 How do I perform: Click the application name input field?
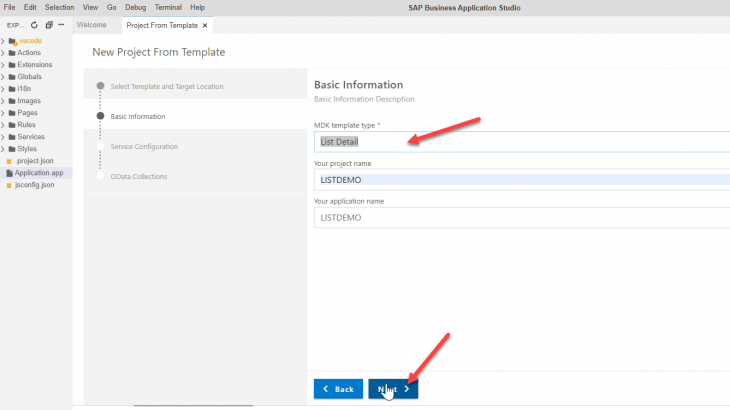click(520, 217)
